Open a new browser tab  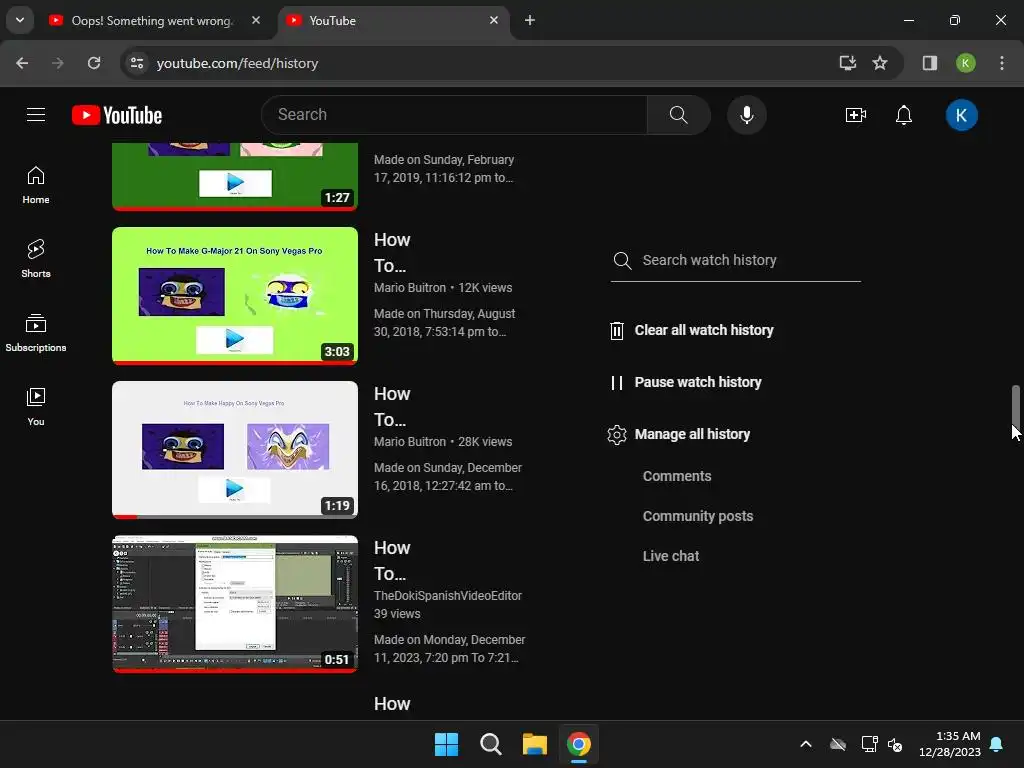[530, 20]
